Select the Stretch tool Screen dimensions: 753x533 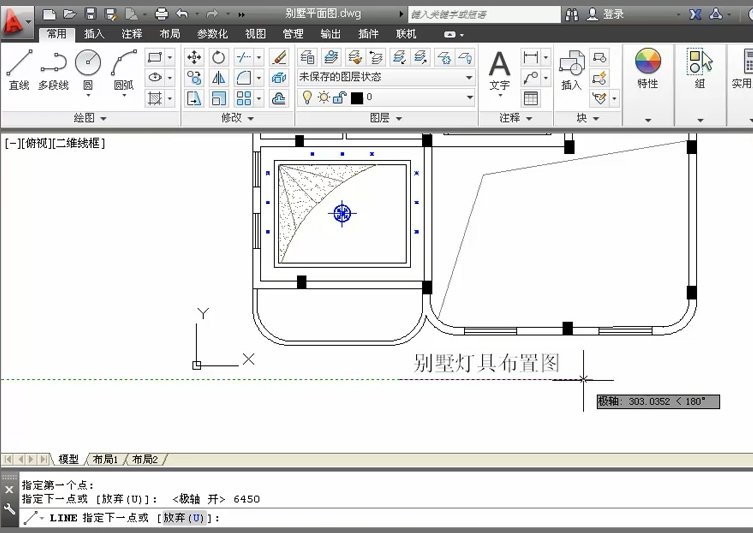coord(194,98)
